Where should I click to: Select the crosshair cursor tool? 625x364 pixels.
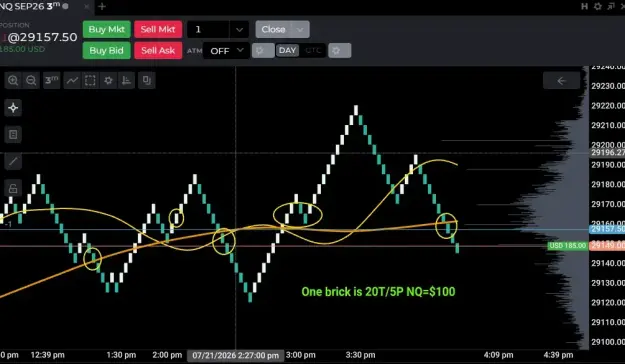(x=13, y=108)
